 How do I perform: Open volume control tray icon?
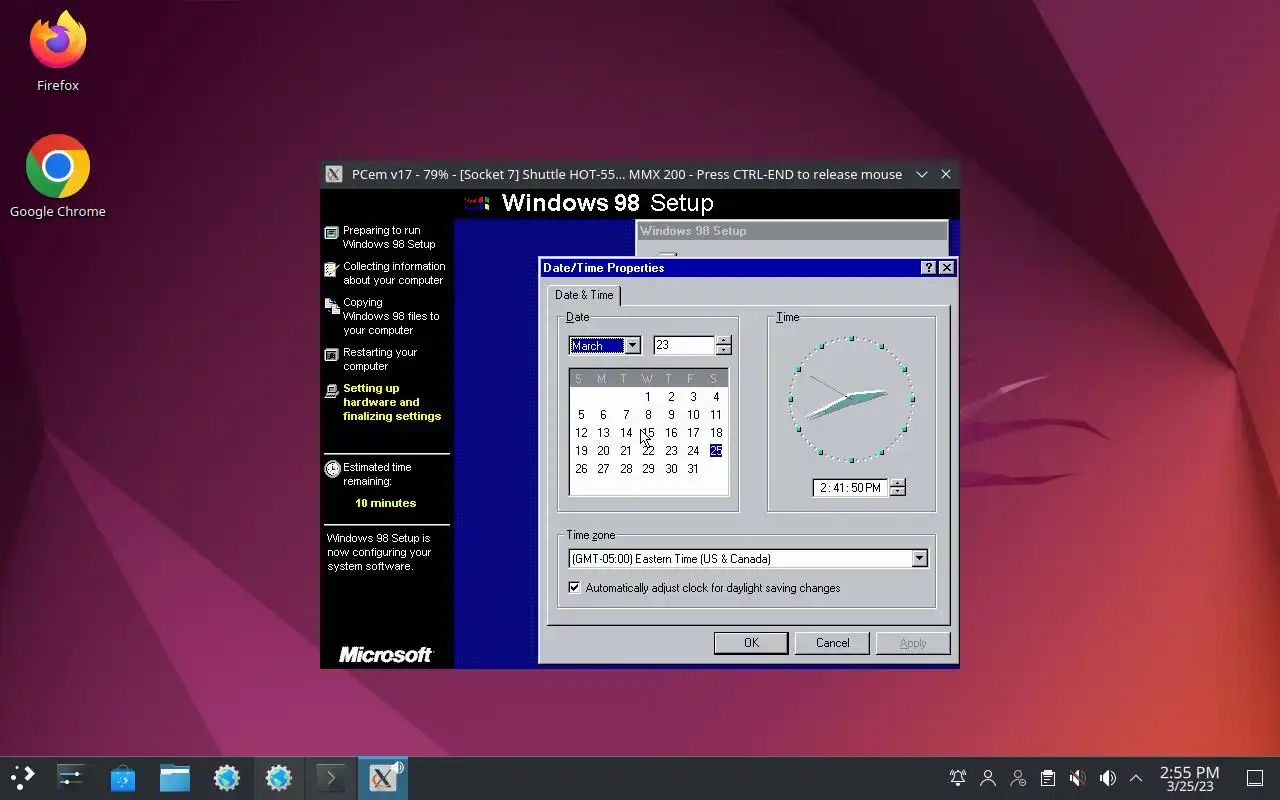[1107, 778]
